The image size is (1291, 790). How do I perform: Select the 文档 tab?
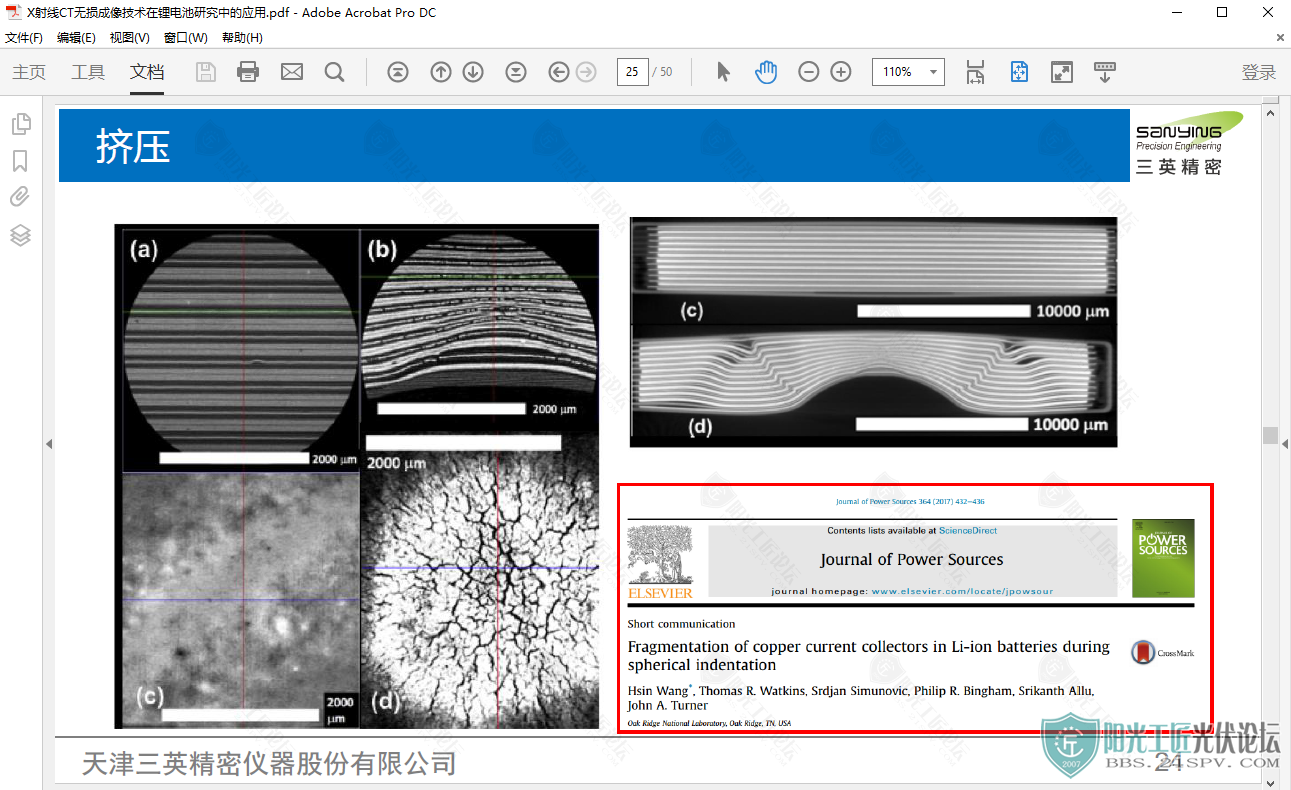coord(147,72)
